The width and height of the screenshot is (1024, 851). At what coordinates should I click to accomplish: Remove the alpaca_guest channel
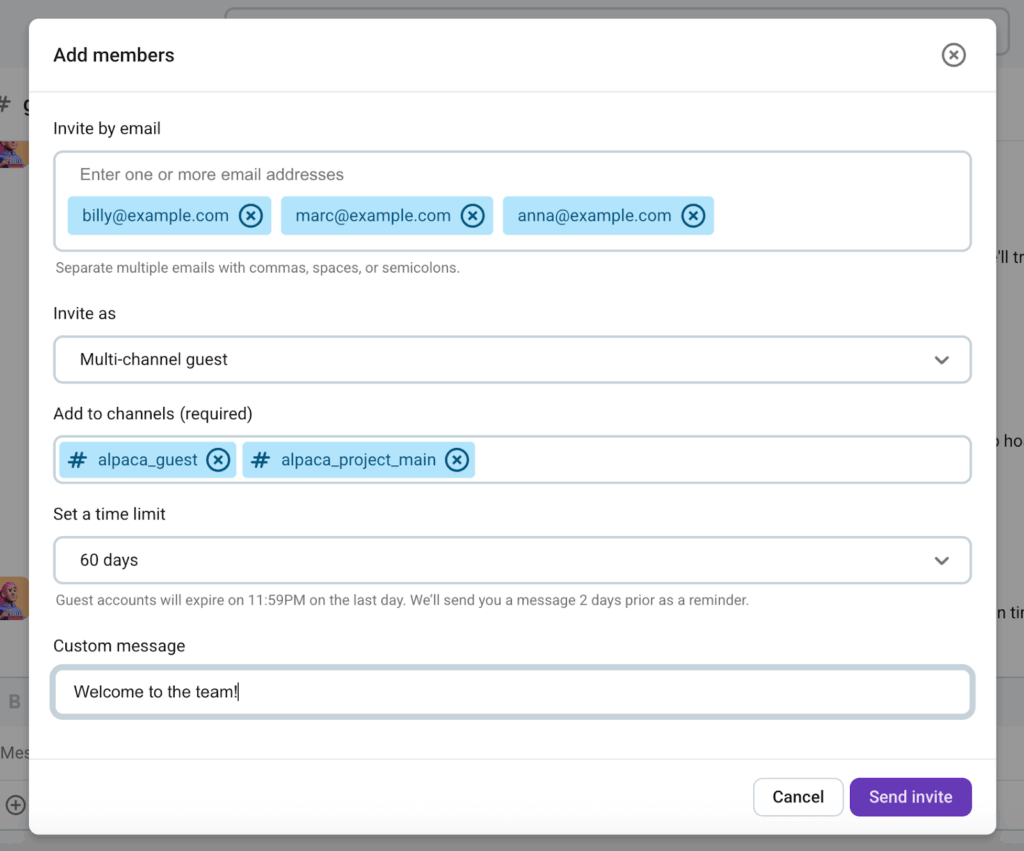pos(218,460)
